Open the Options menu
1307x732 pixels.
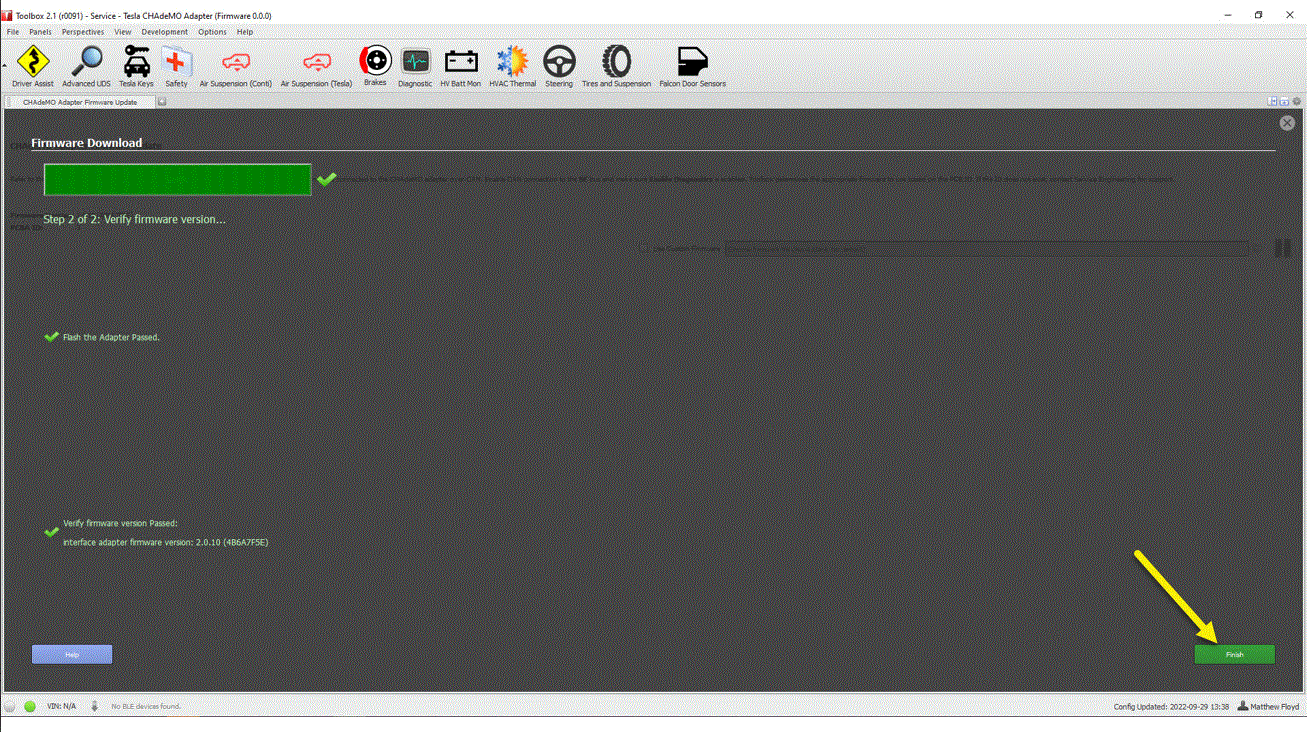[x=212, y=32]
